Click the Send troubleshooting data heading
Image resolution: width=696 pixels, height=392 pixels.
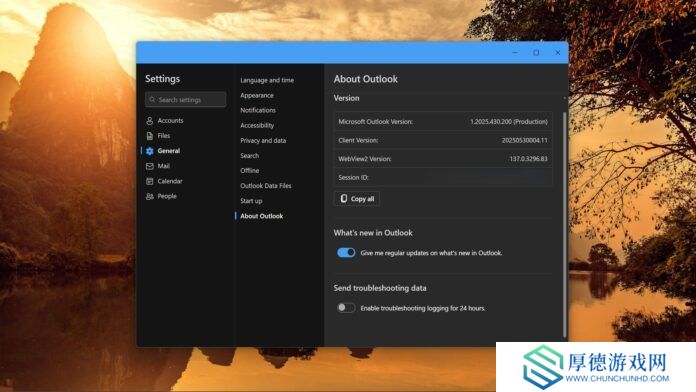(380, 288)
